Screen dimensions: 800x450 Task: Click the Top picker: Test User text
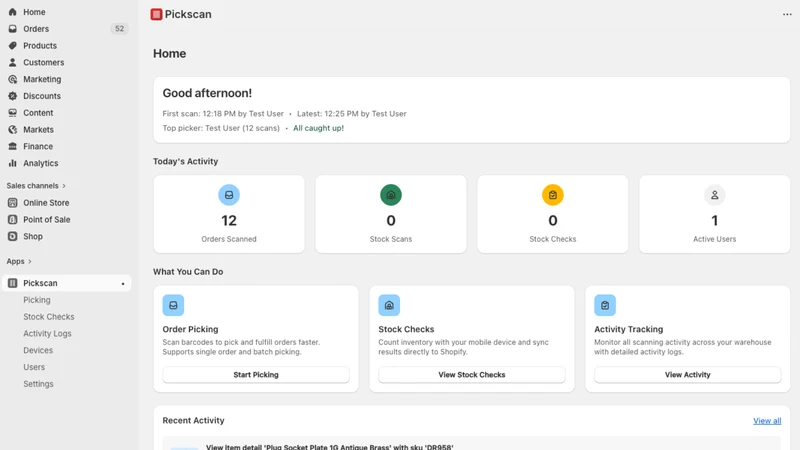pos(221,128)
